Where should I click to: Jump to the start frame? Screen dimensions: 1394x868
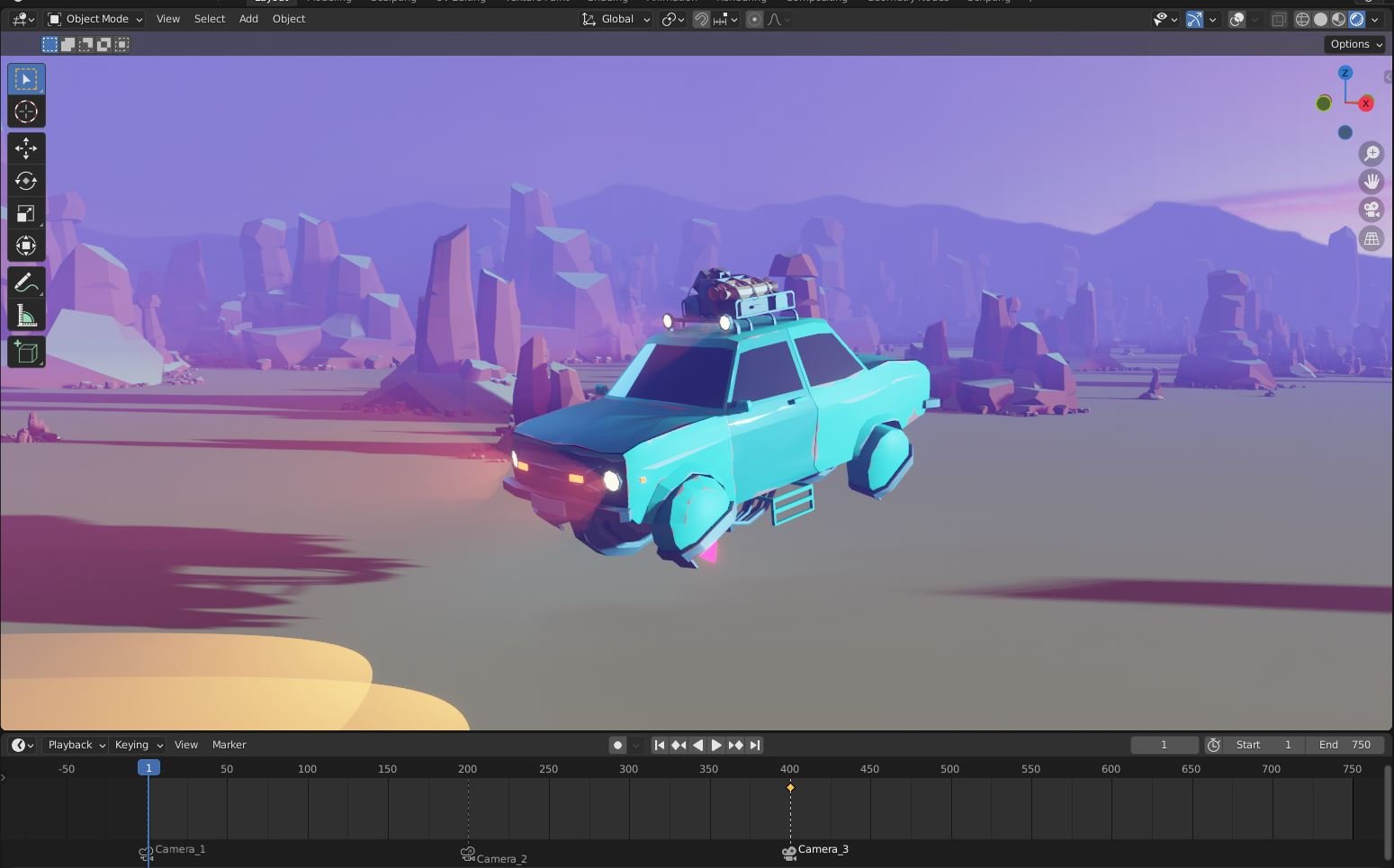tap(660, 745)
